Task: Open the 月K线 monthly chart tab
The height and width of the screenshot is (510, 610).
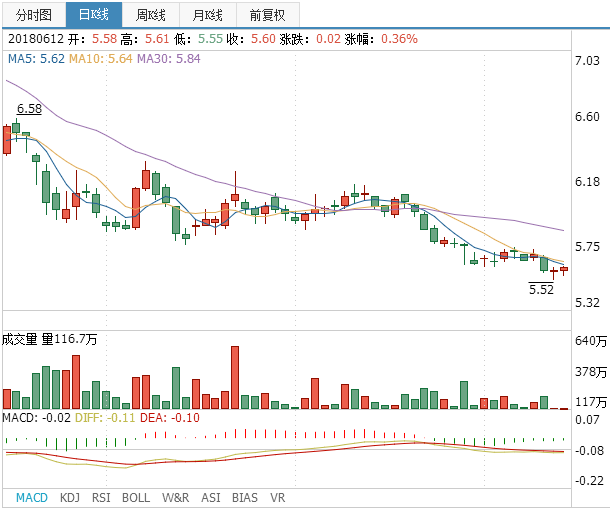Action: point(208,15)
